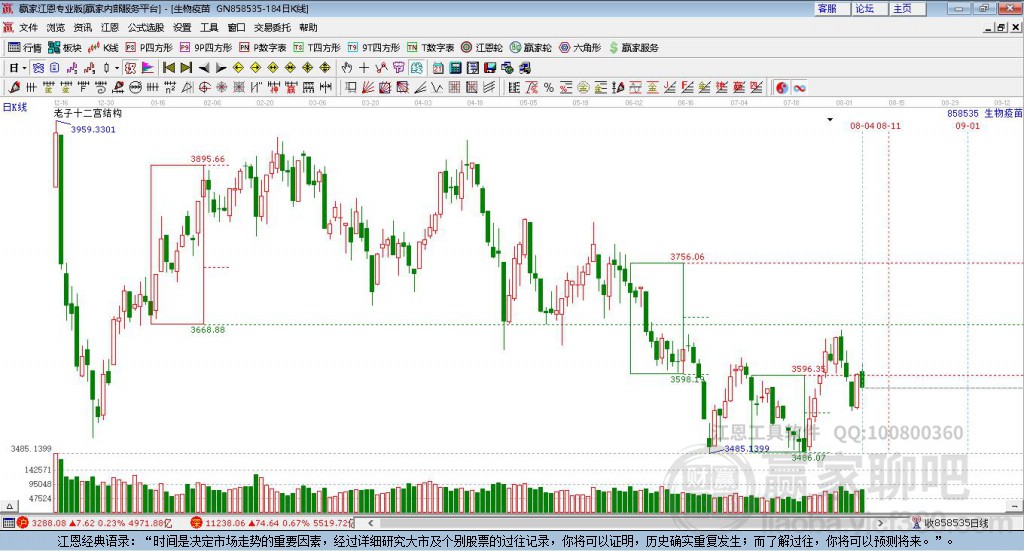Open the 帮助 menu

308,27
